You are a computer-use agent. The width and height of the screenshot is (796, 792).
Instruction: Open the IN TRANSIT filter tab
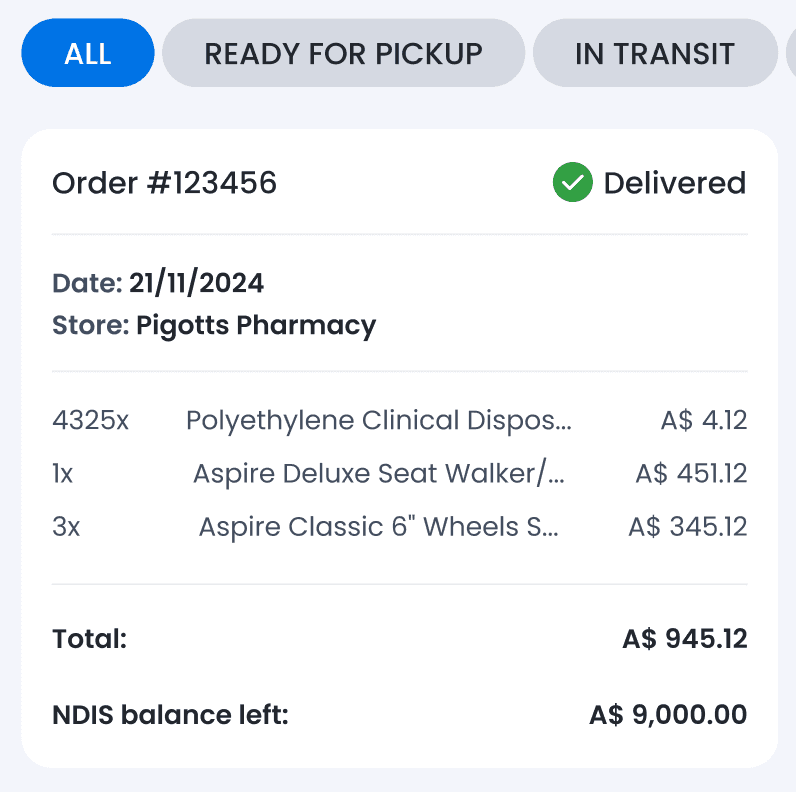click(x=655, y=53)
